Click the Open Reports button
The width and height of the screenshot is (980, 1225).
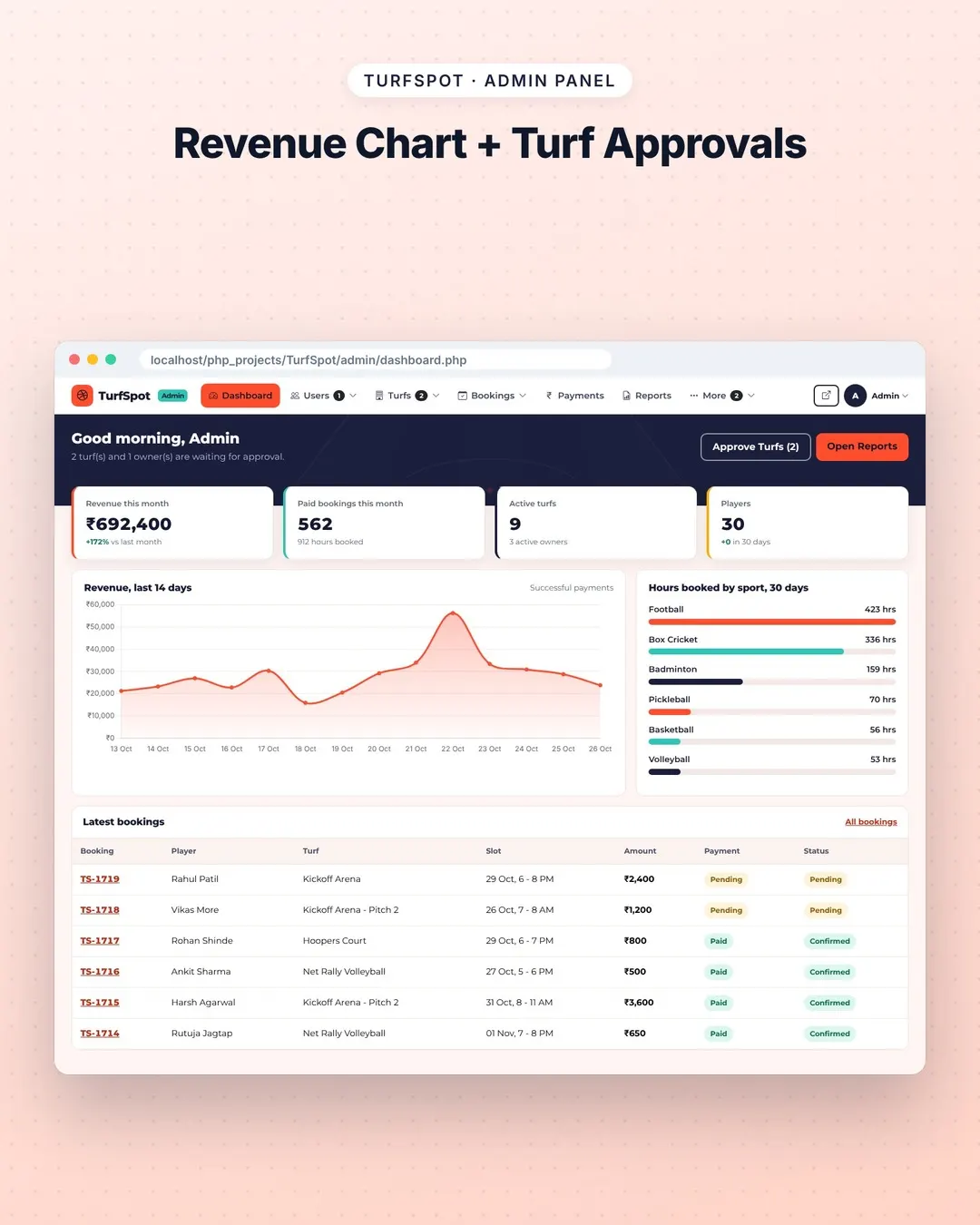(862, 446)
